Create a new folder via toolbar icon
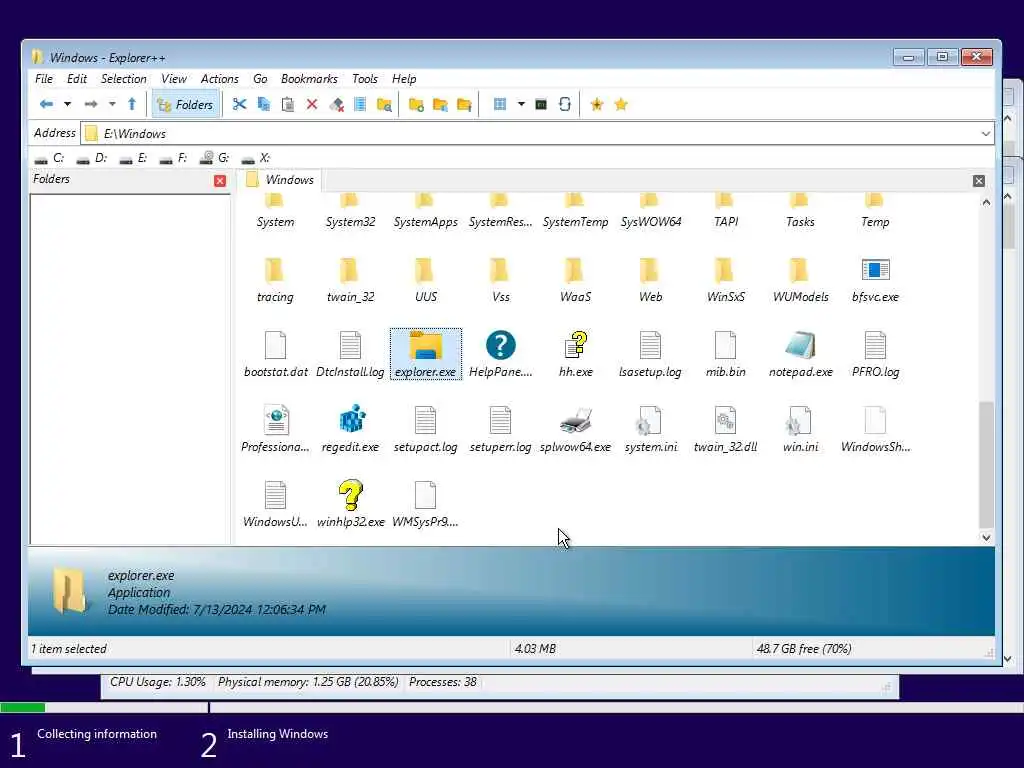Screen dimensions: 1024x768 click(416, 104)
